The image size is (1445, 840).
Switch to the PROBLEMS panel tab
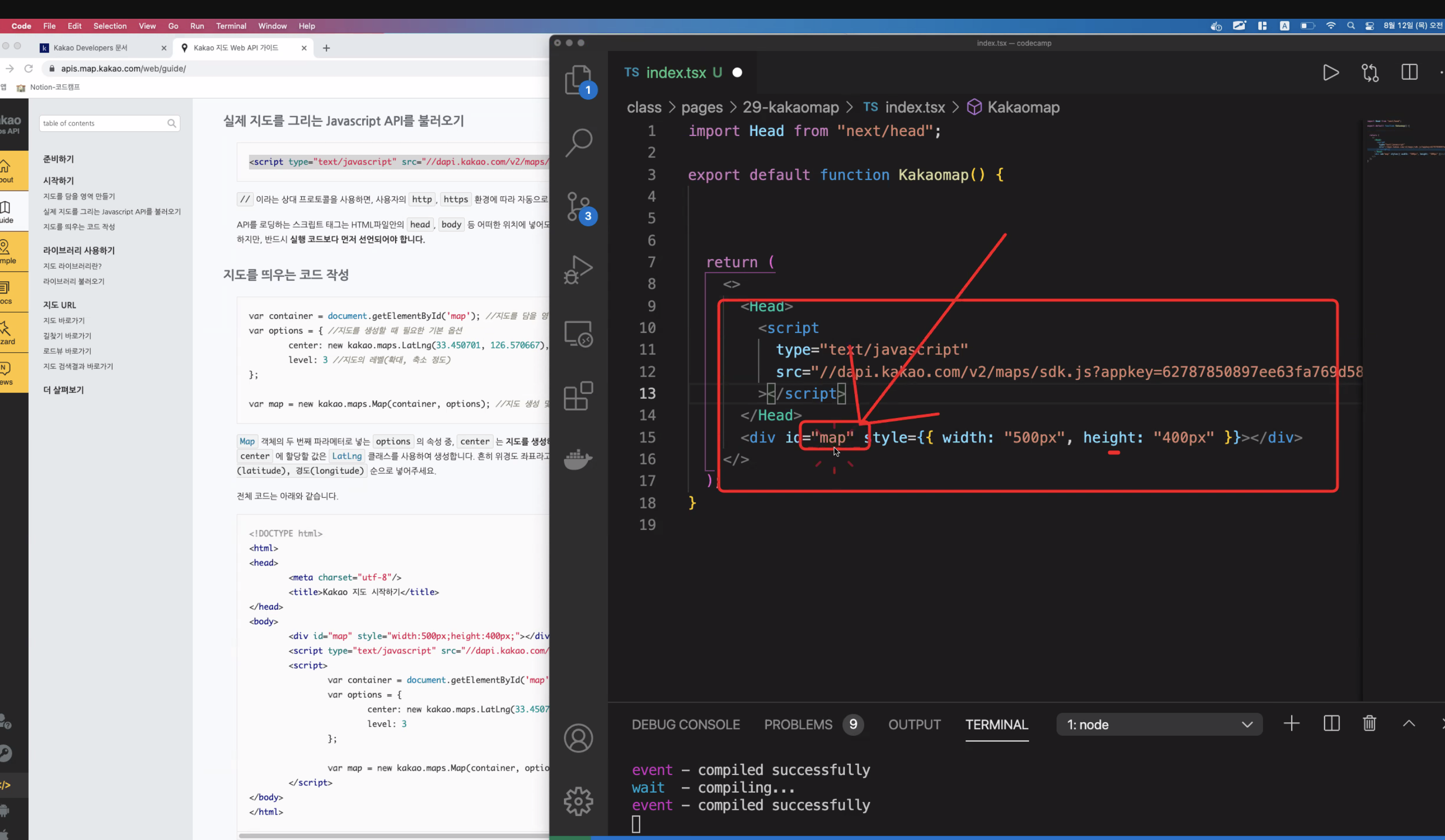(x=798, y=724)
